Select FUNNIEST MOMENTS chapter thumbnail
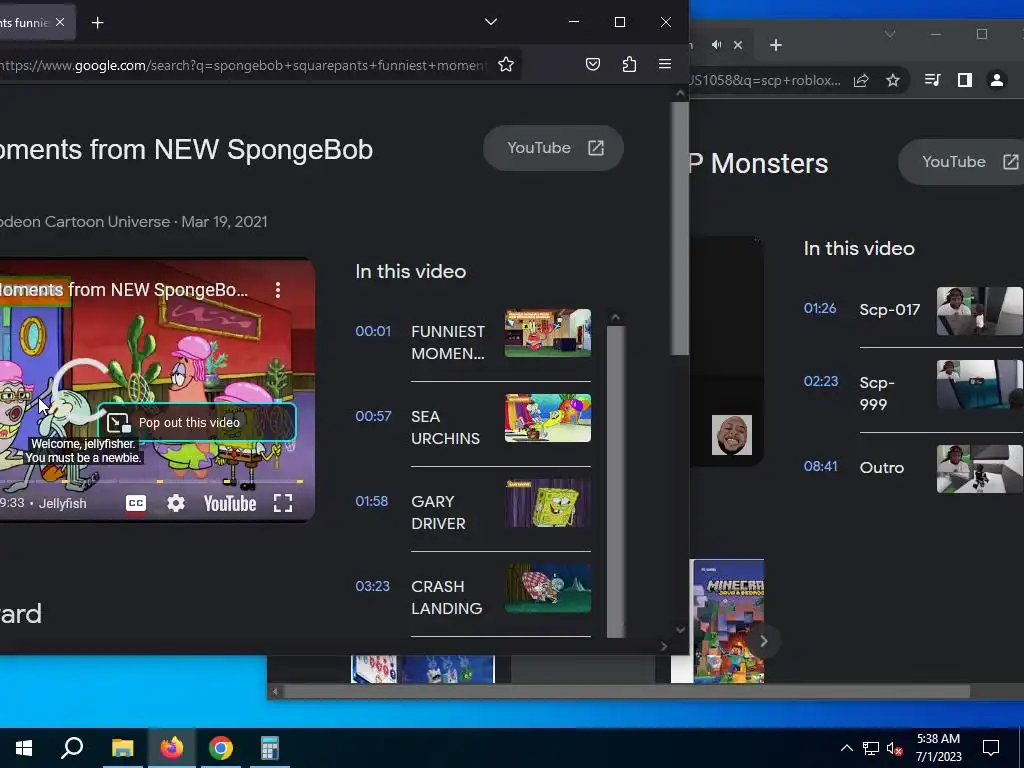Screen dimensions: 1024x768 [x=548, y=333]
